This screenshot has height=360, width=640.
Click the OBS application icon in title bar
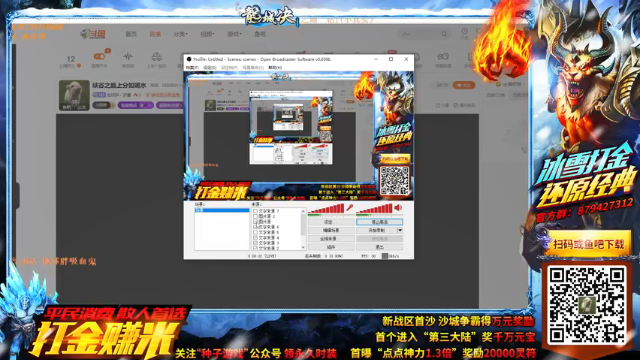pos(189,59)
